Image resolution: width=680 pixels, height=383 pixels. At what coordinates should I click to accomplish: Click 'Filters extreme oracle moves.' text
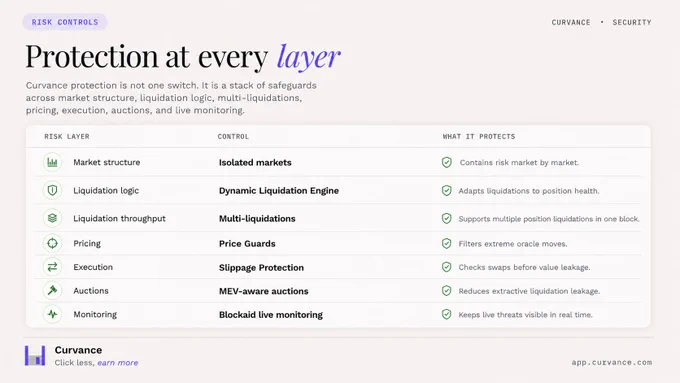[513, 244]
